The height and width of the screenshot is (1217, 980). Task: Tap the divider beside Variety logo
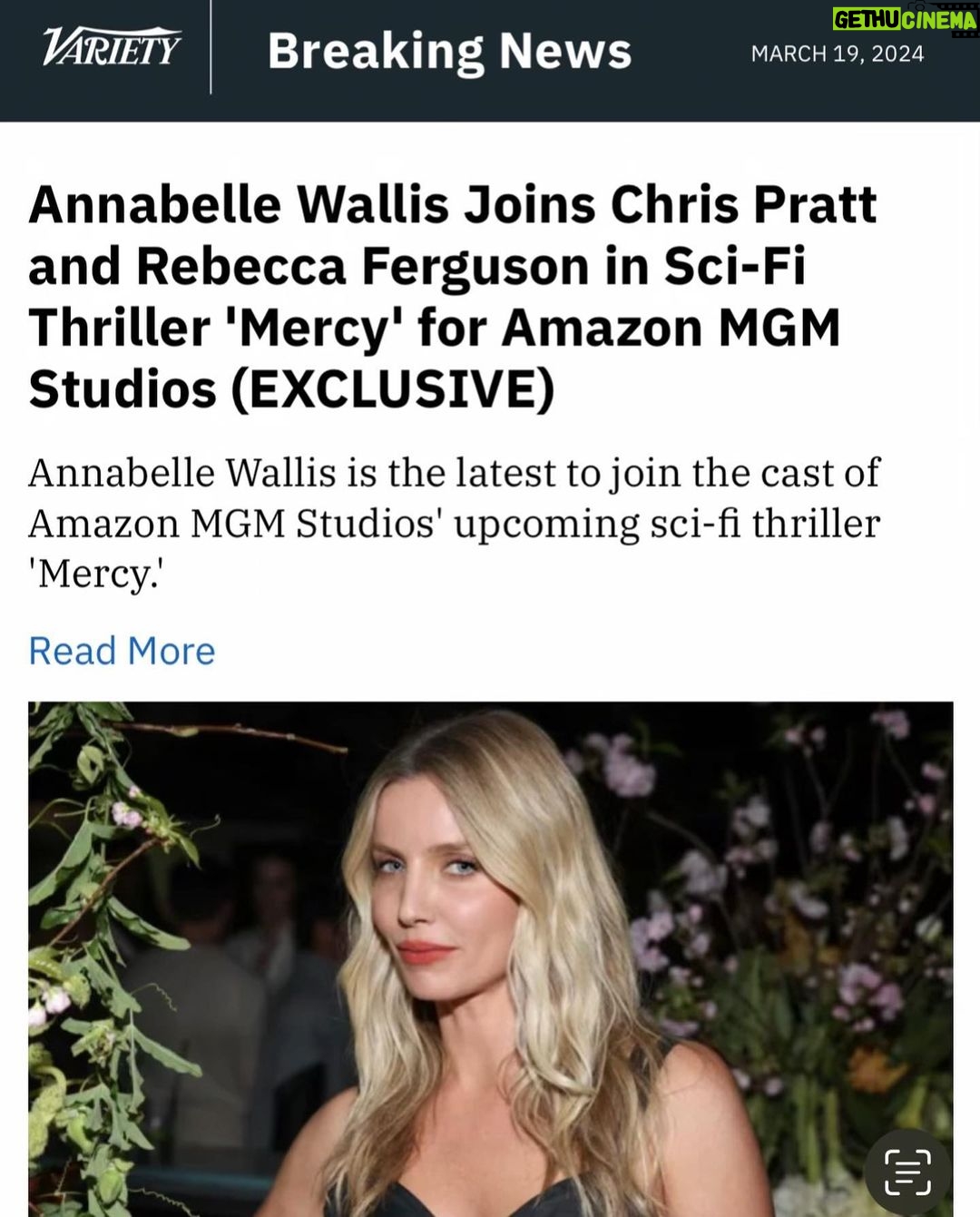[x=211, y=47]
